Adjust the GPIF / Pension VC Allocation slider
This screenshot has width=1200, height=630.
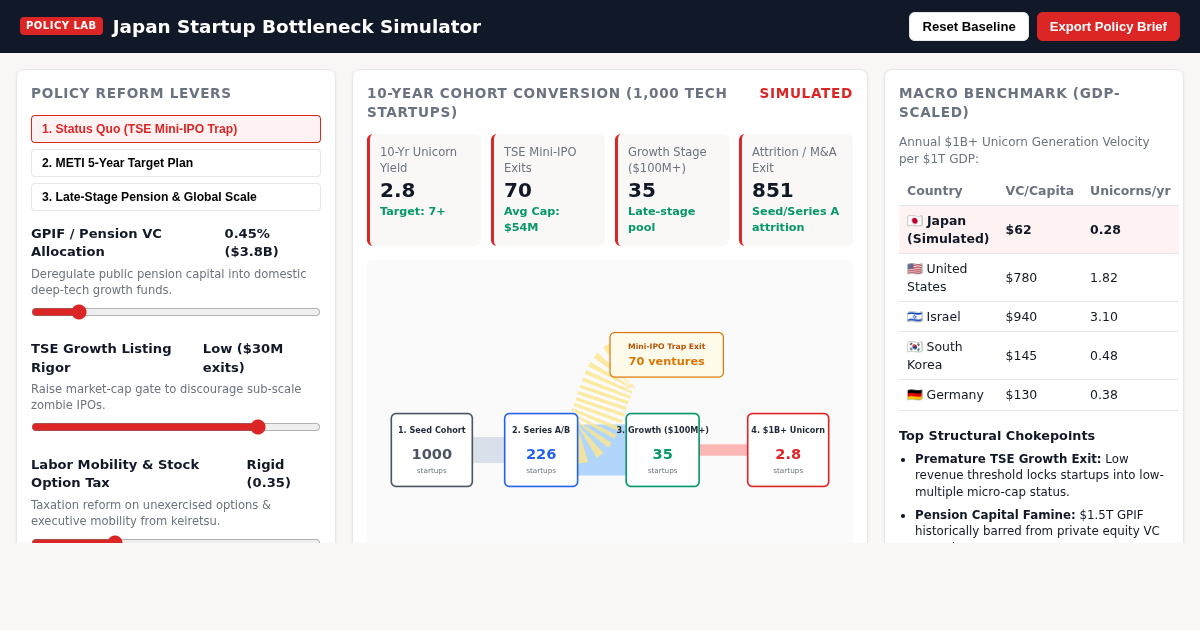pos(176,312)
